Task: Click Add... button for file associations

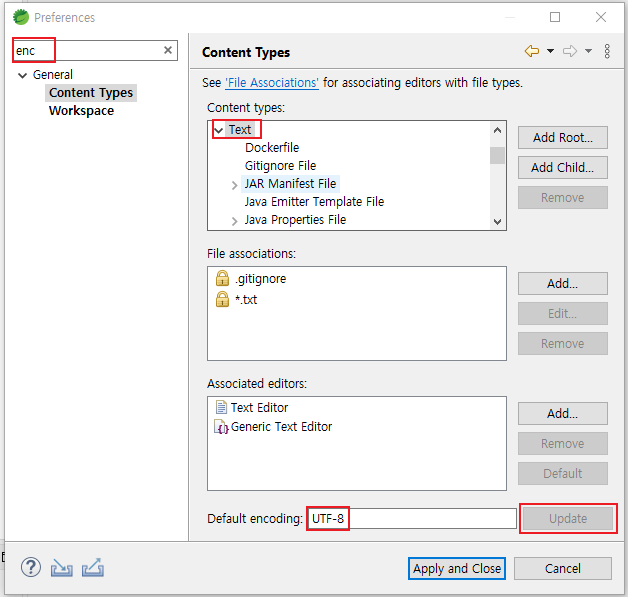Action: pos(563,283)
